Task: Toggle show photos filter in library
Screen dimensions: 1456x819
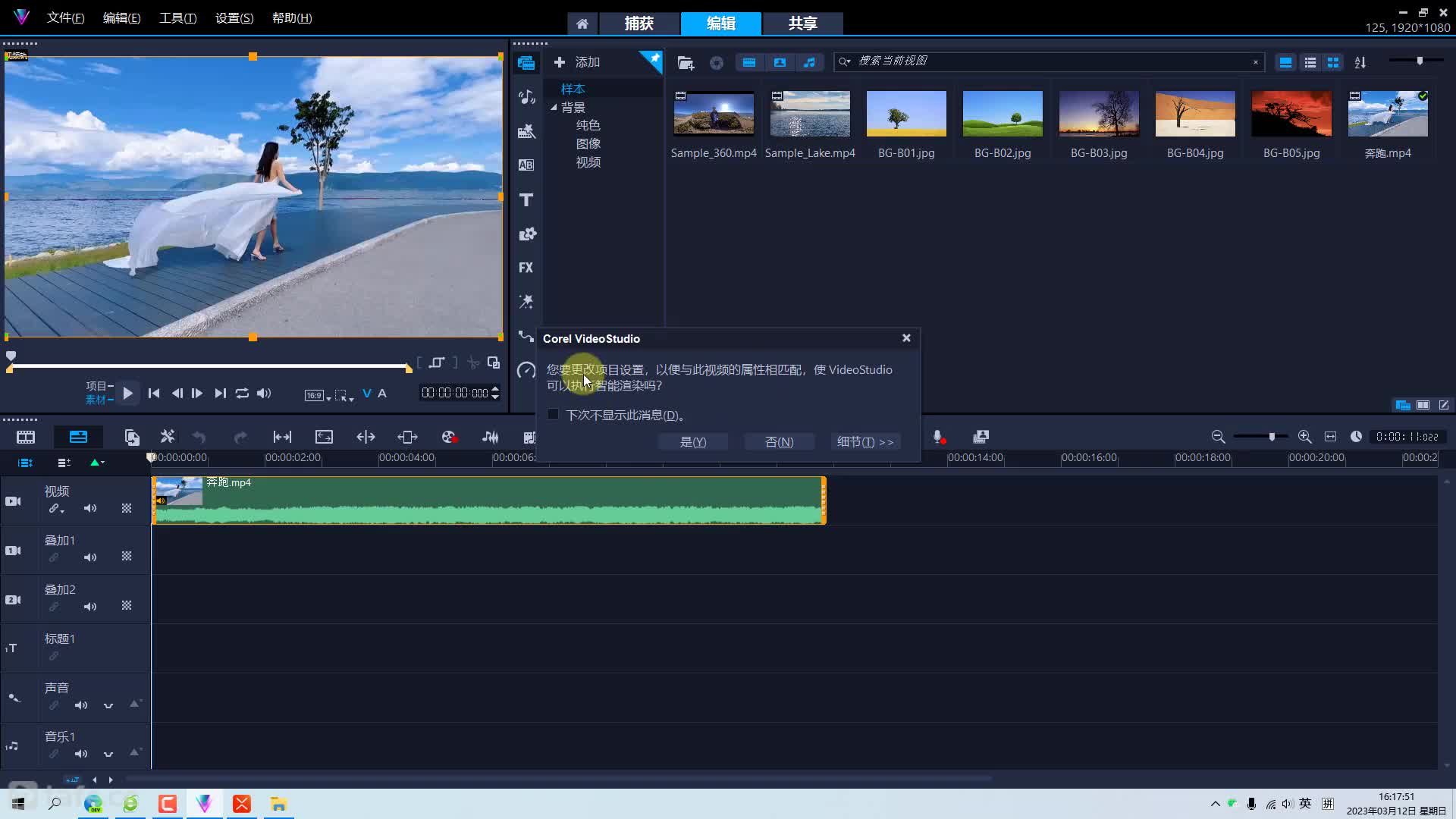Action: tap(780, 63)
